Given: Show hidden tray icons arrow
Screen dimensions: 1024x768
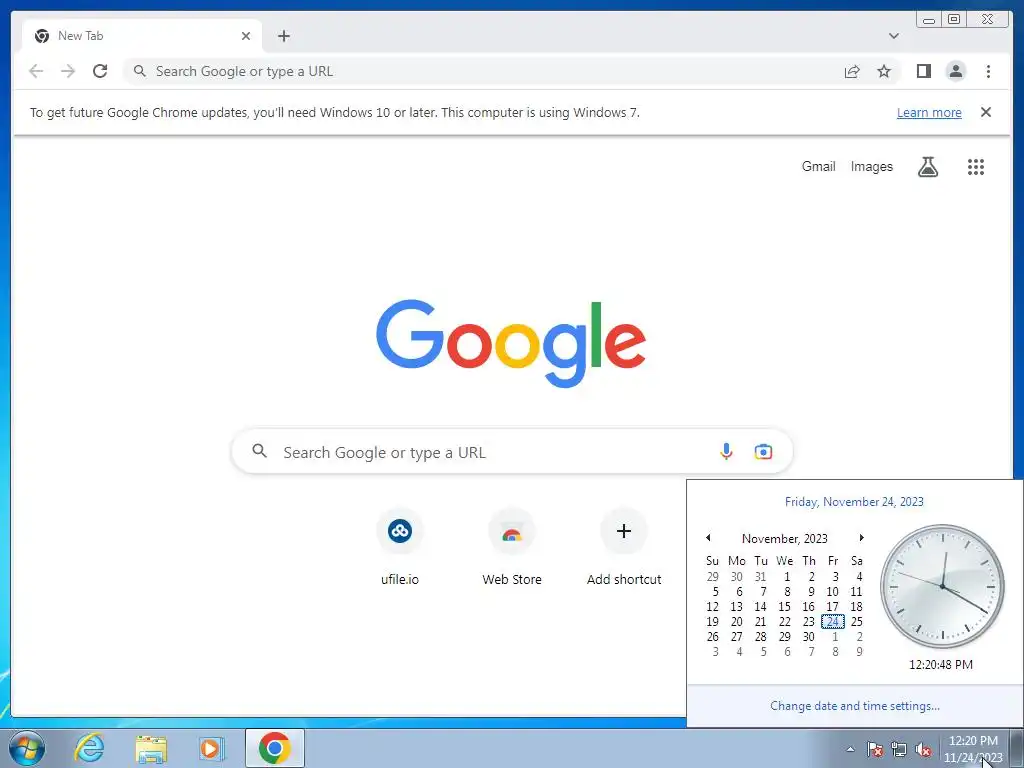Looking at the screenshot, I should [850, 749].
